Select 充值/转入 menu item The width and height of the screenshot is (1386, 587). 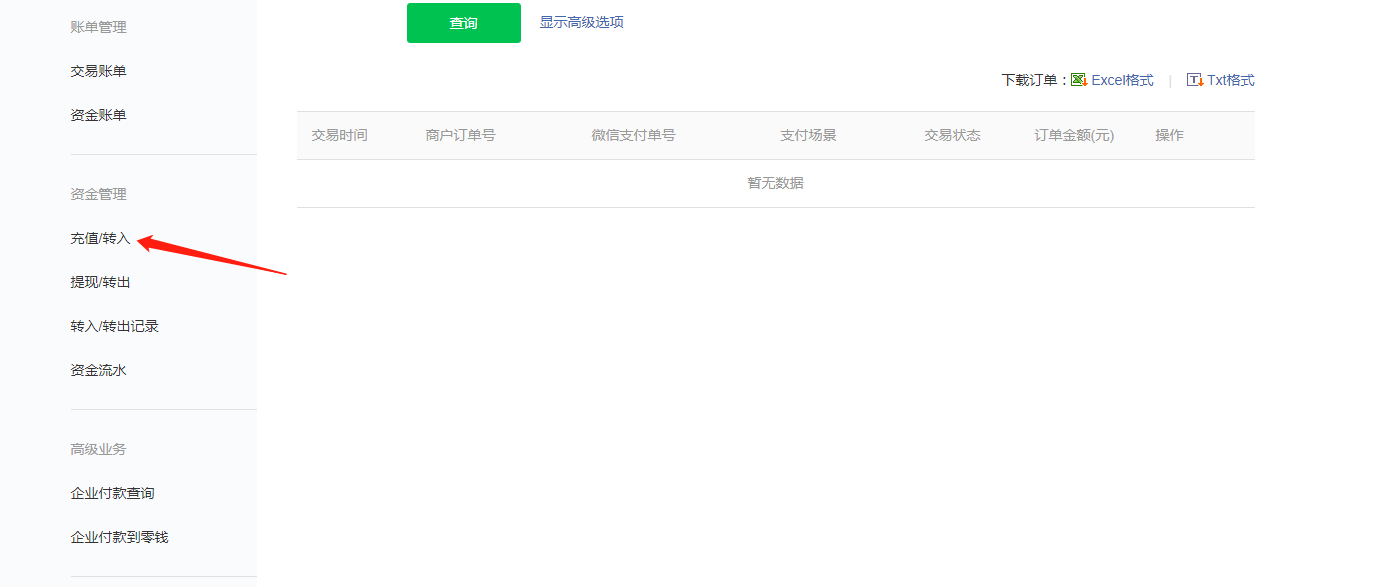[x=101, y=239]
